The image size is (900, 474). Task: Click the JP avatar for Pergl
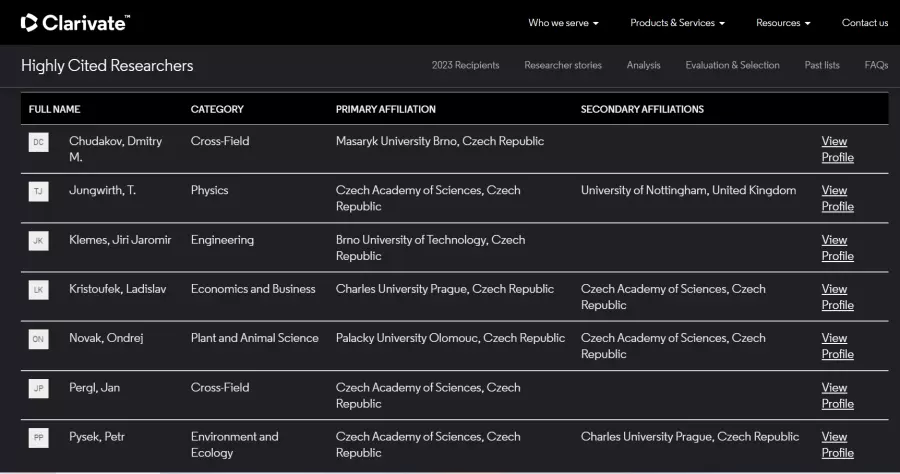[38, 388]
